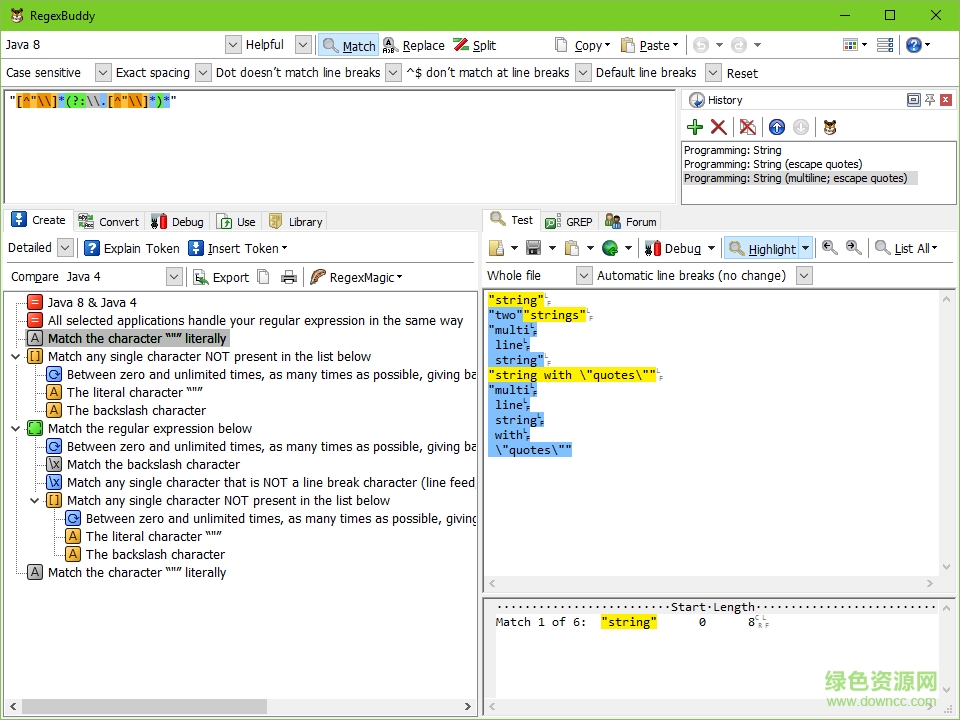The width and height of the screenshot is (960, 720).
Task: Open the help question mark icon
Action: (913, 45)
